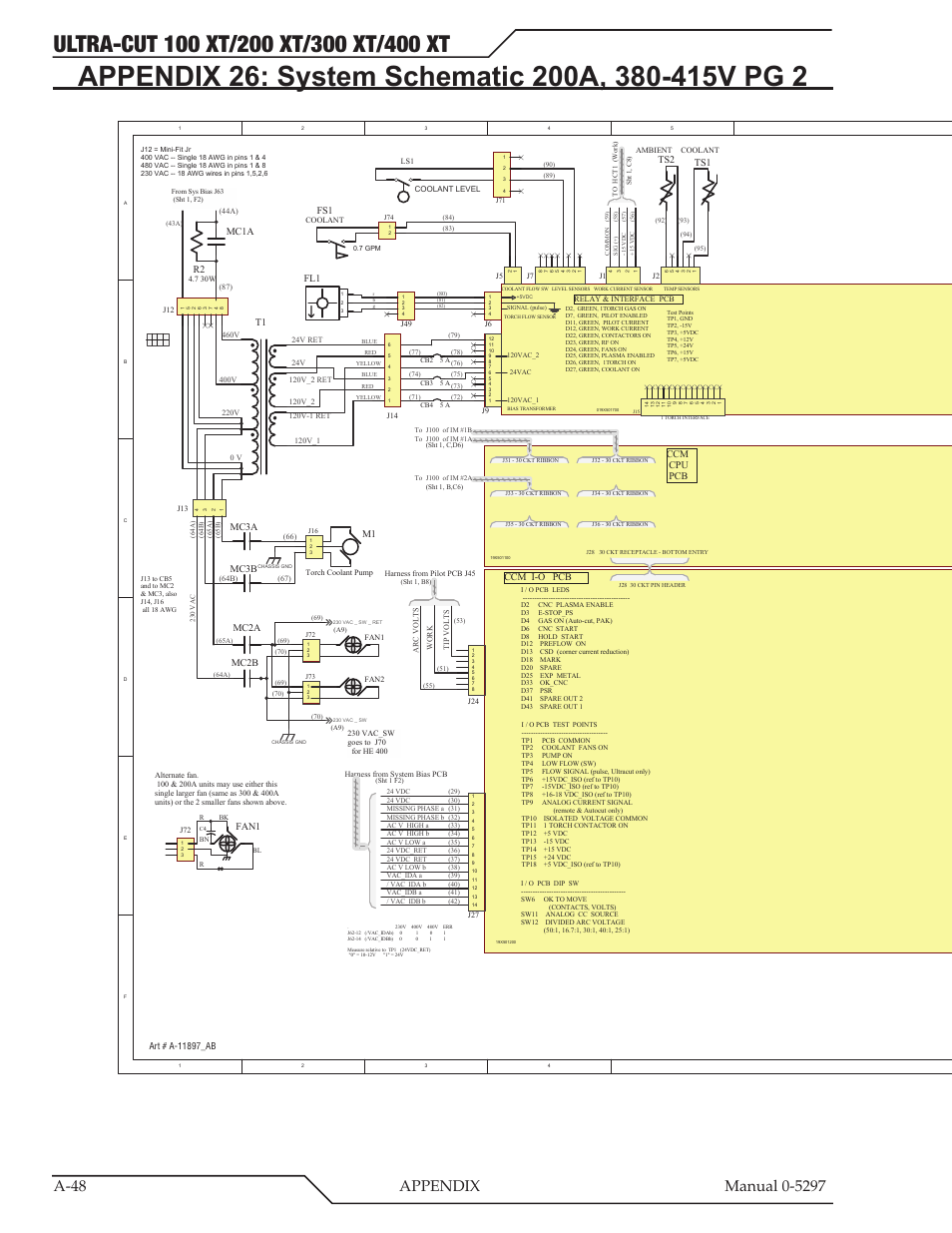Click the Manual 0-5297 footer text
Viewport: 952px width, 1233px height.
click(x=775, y=1185)
